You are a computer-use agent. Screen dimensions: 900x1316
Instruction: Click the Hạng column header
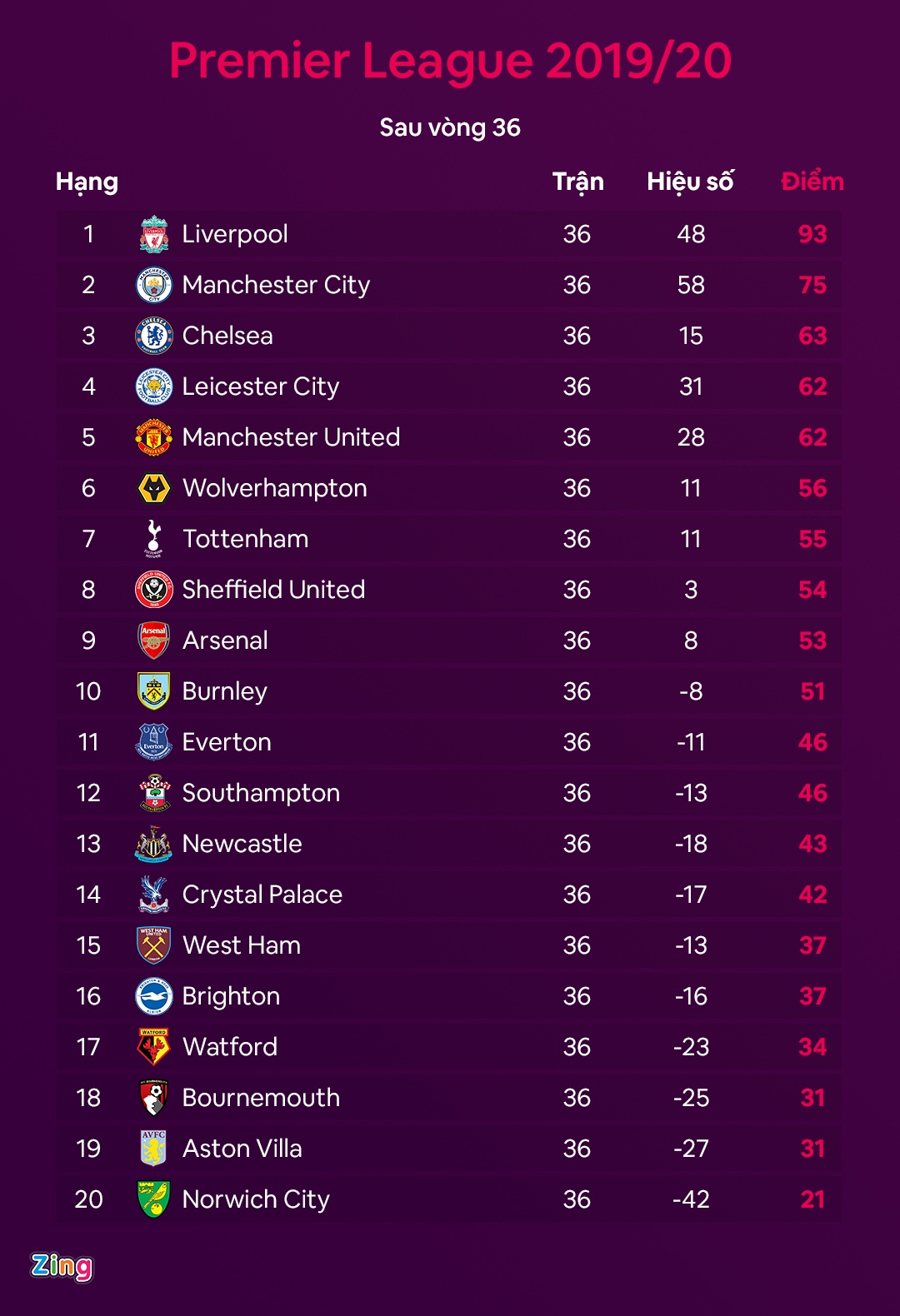click(x=87, y=182)
